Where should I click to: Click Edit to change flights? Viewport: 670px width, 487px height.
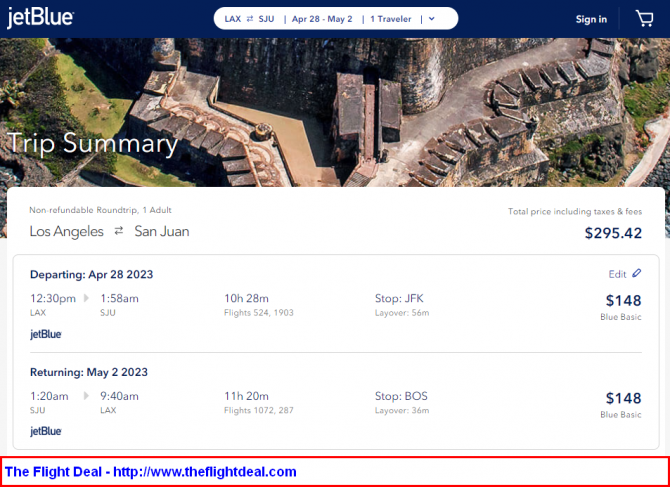point(617,274)
